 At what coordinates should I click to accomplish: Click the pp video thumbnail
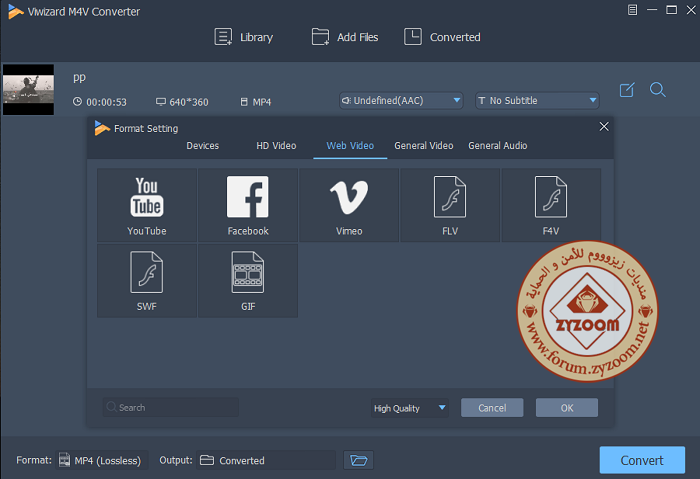click(29, 90)
